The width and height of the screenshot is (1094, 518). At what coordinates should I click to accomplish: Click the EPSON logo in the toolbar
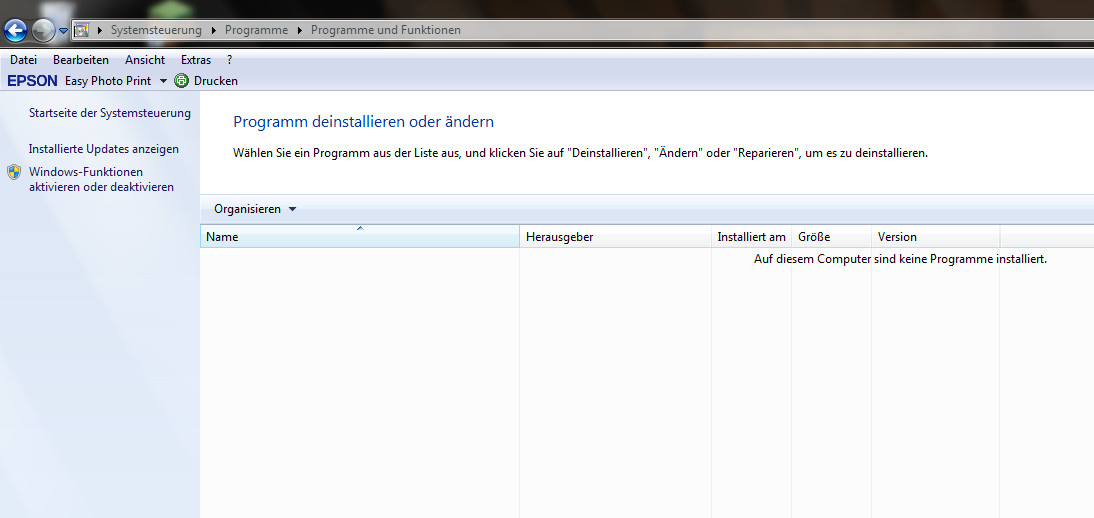pos(32,81)
